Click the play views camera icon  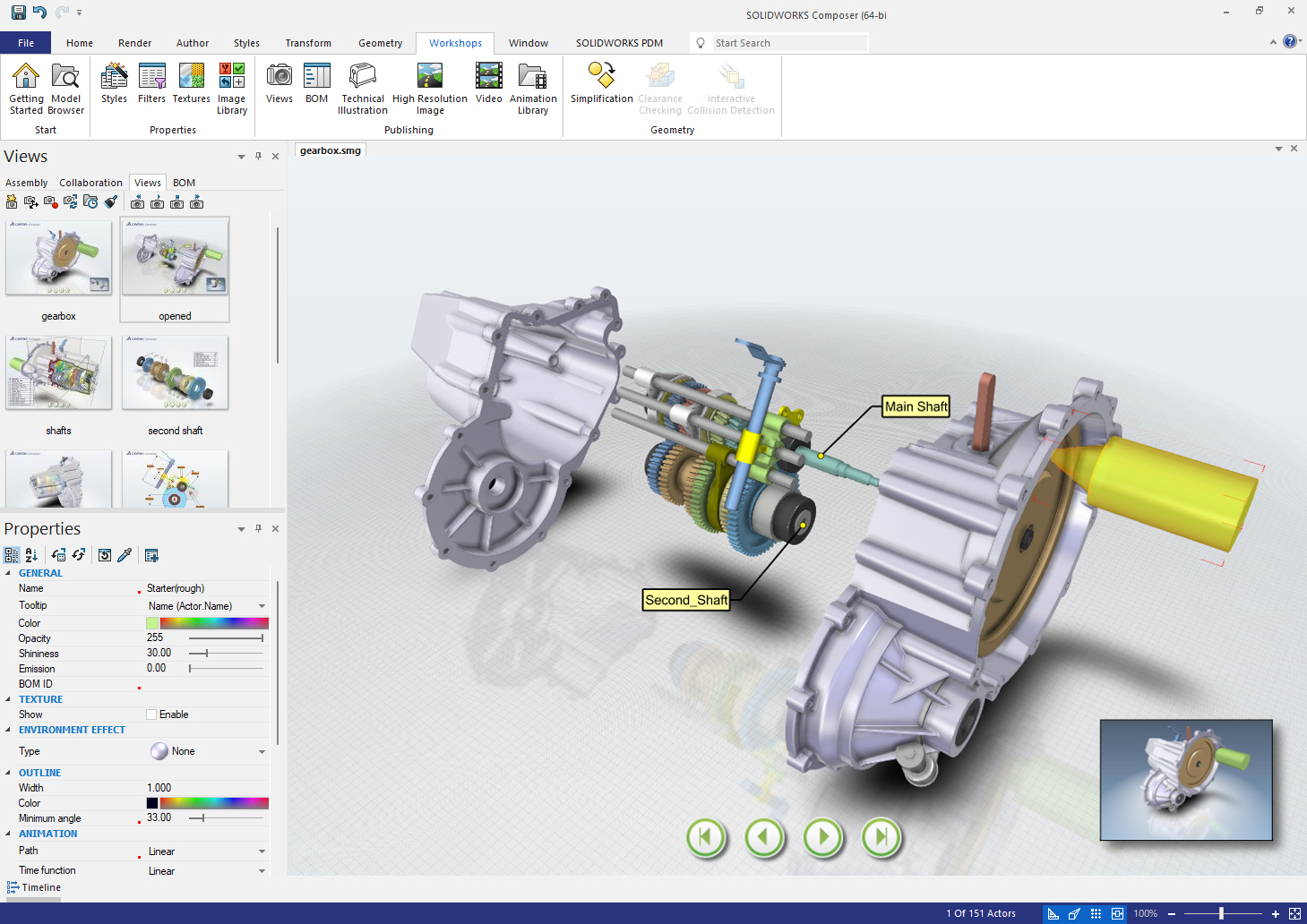[157, 203]
